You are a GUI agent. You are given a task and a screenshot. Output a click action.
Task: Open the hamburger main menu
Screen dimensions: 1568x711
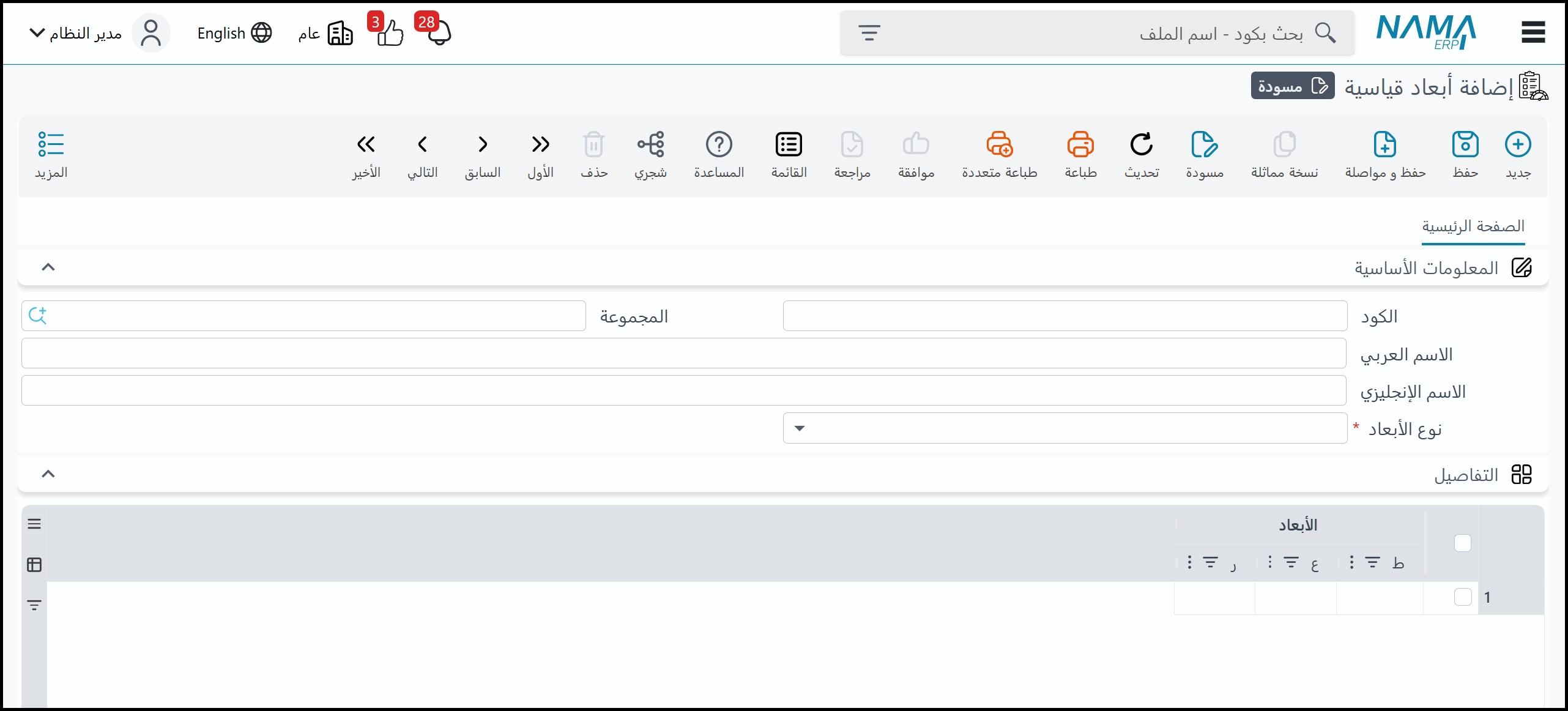(1533, 32)
